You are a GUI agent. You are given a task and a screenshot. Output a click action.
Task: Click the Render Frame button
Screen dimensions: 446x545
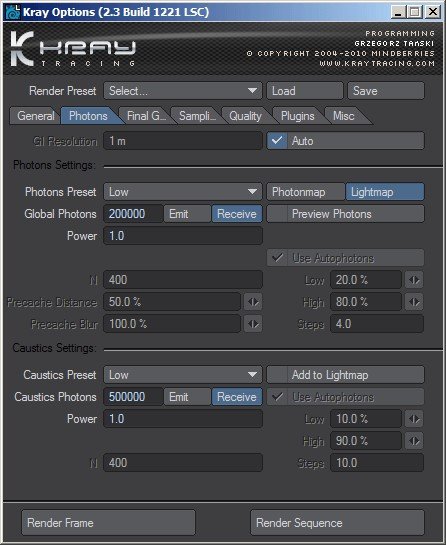(108, 523)
